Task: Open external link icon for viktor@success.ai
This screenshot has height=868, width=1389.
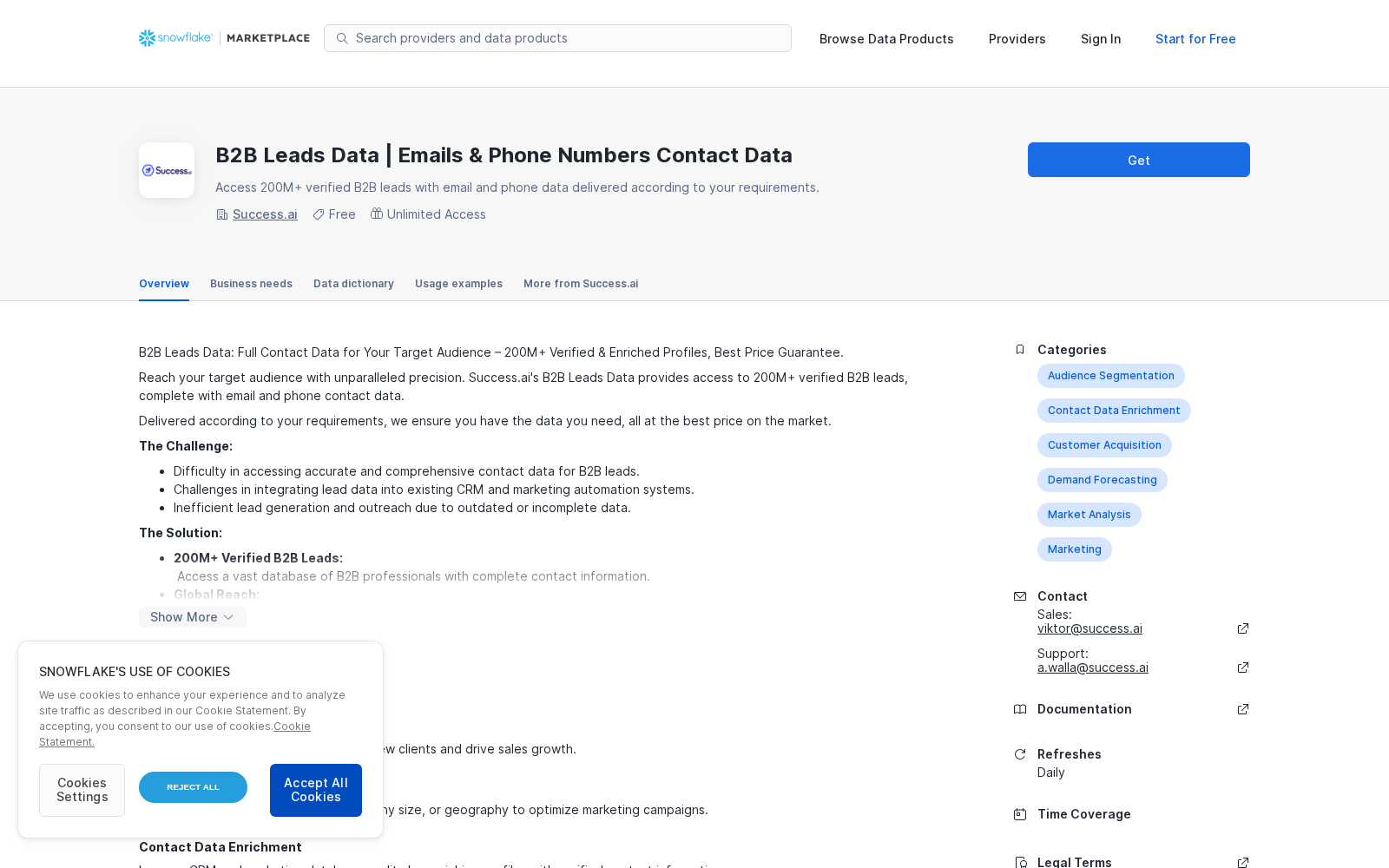Action: (1243, 628)
